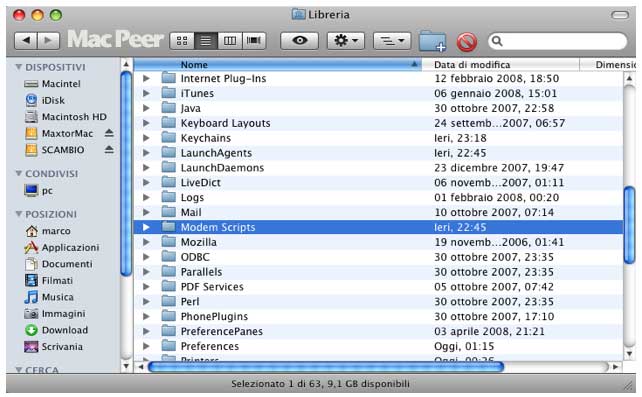Collapse the DISPOSITIVI sidebar section

tap(18, 67)
